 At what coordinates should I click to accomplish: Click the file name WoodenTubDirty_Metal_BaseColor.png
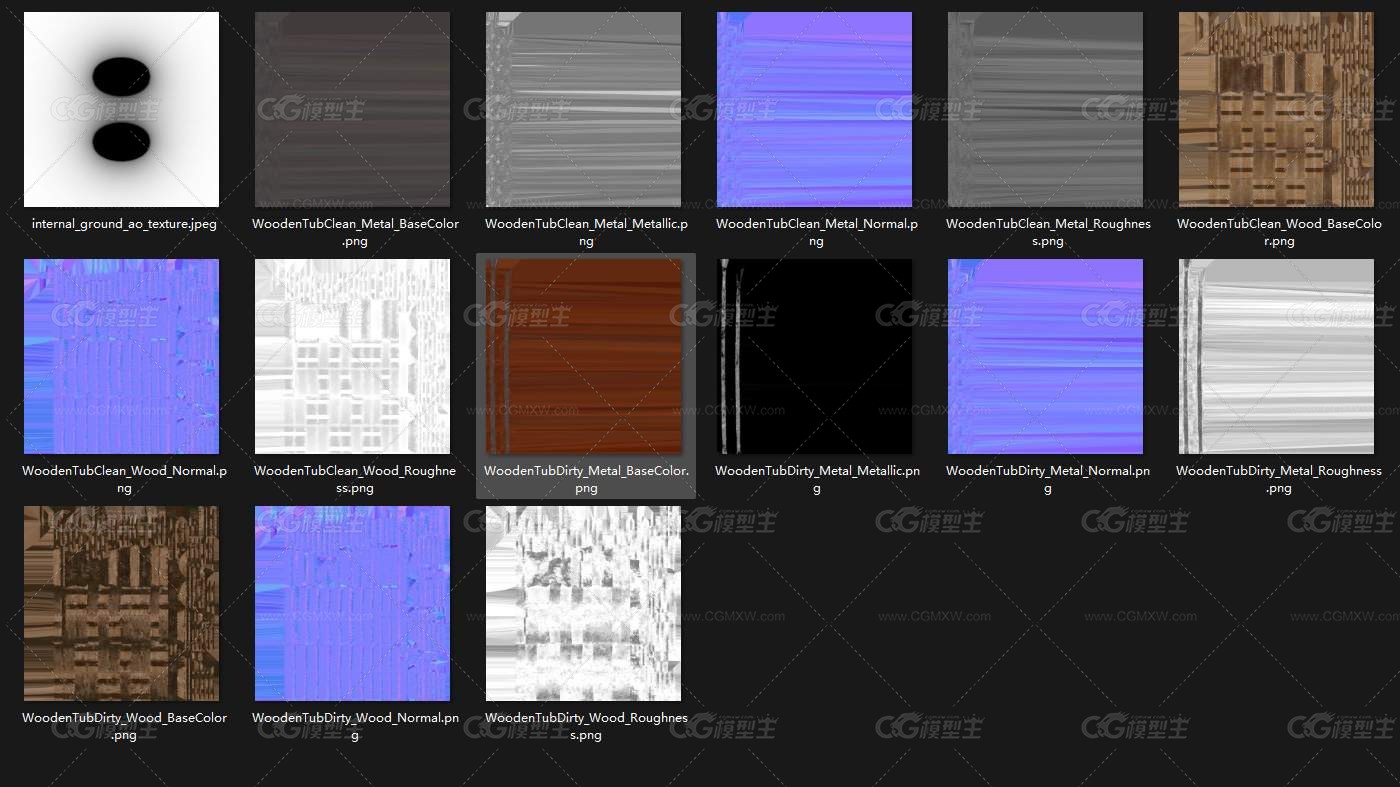[x=586, y=479]
